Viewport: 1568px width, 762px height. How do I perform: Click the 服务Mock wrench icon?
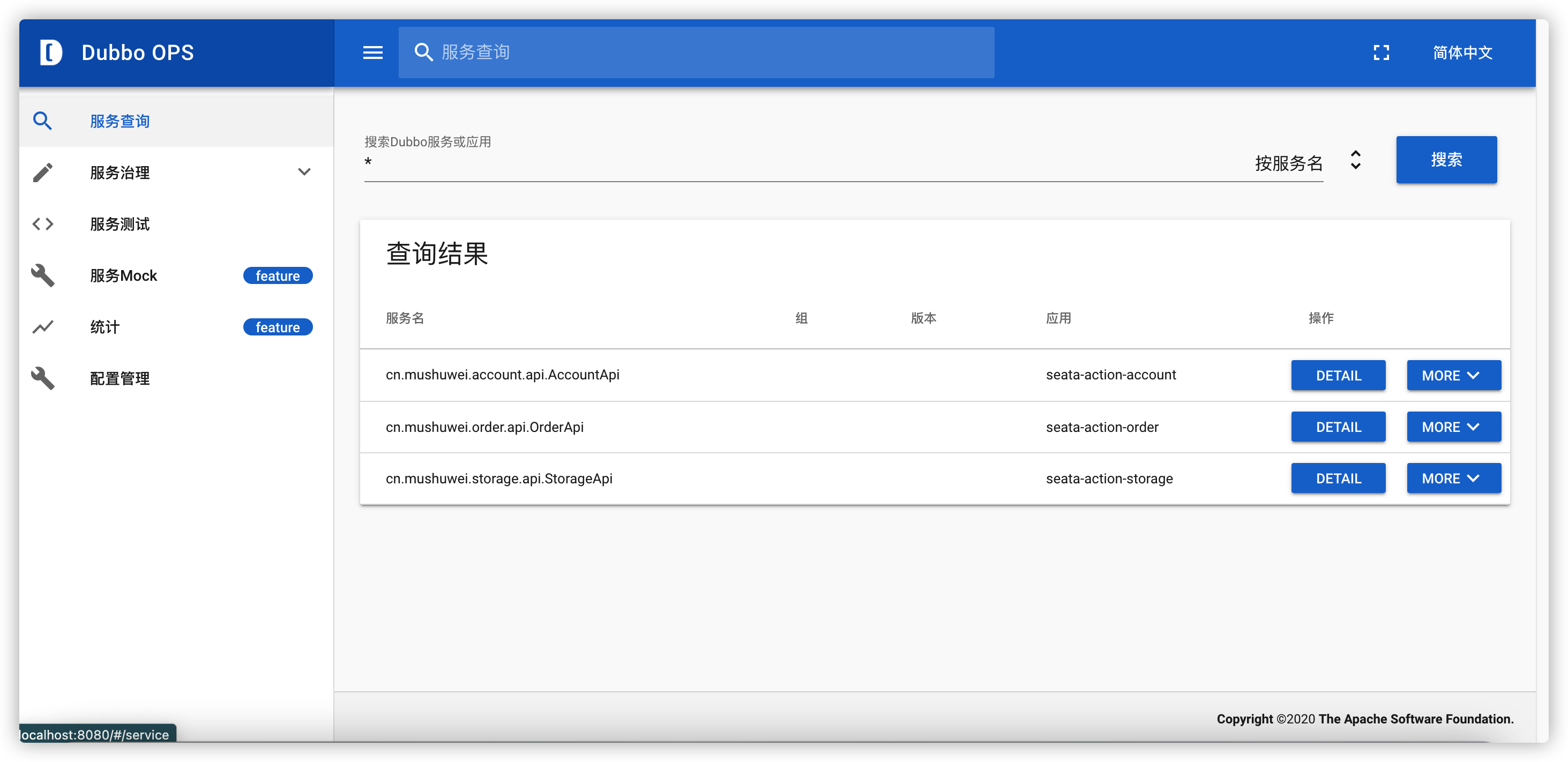coord(43,275)
